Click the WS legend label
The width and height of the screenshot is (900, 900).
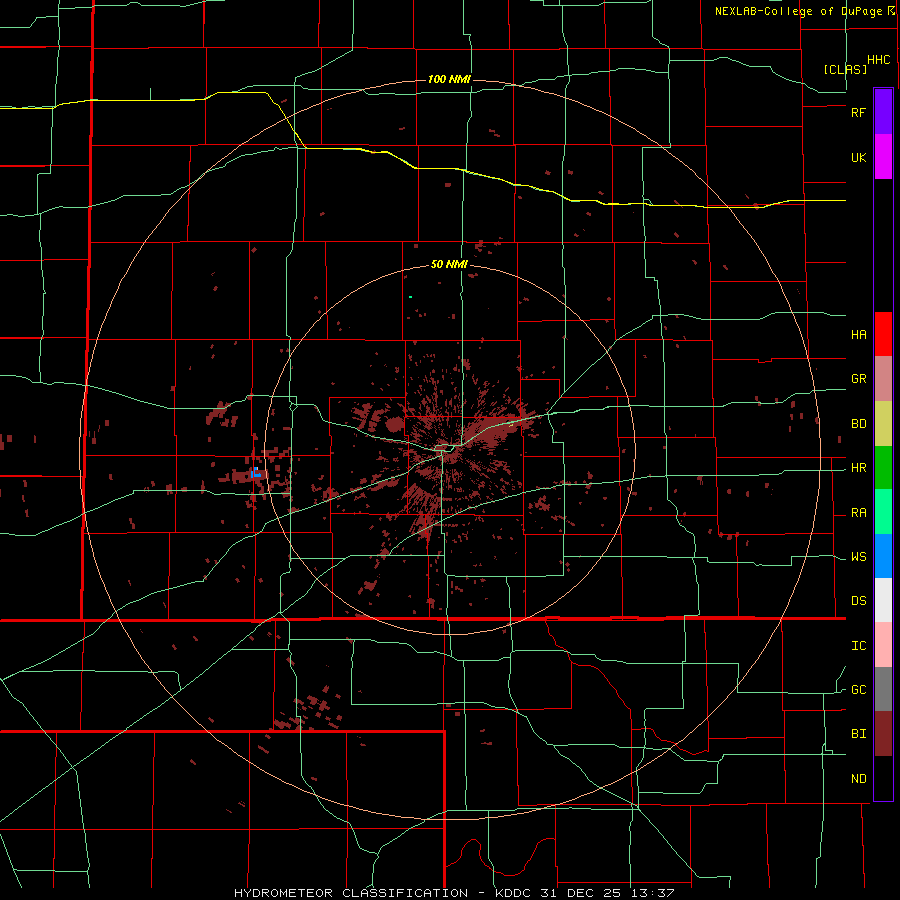pos(858,557)
